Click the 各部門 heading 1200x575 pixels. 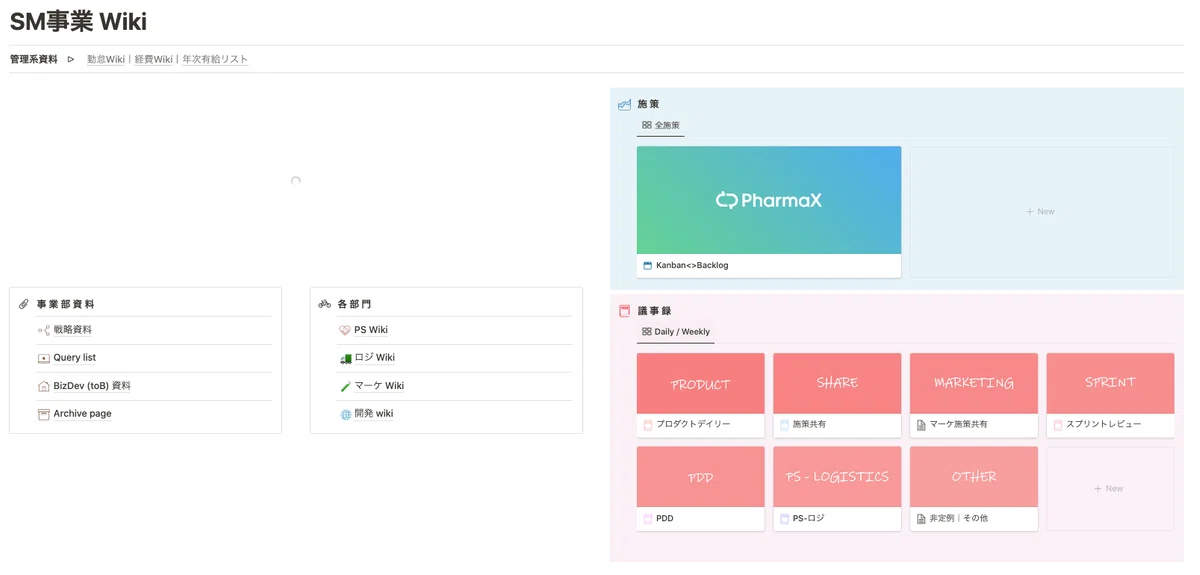pos(354,304)
